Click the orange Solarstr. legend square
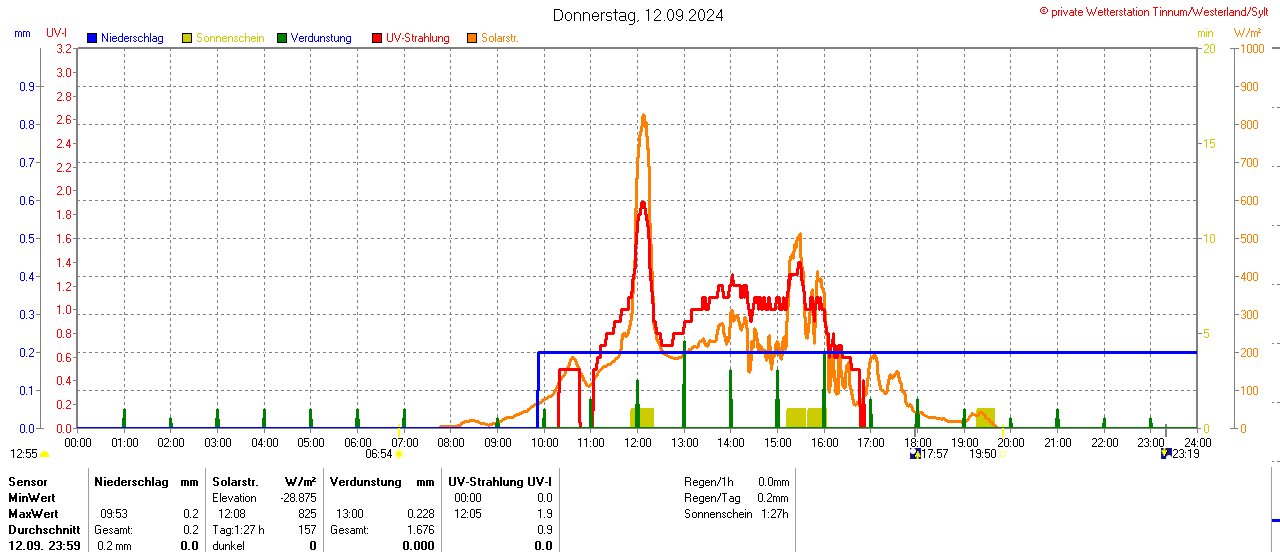Viewport: 1280px width, 552px height. [x=472, y=38]
